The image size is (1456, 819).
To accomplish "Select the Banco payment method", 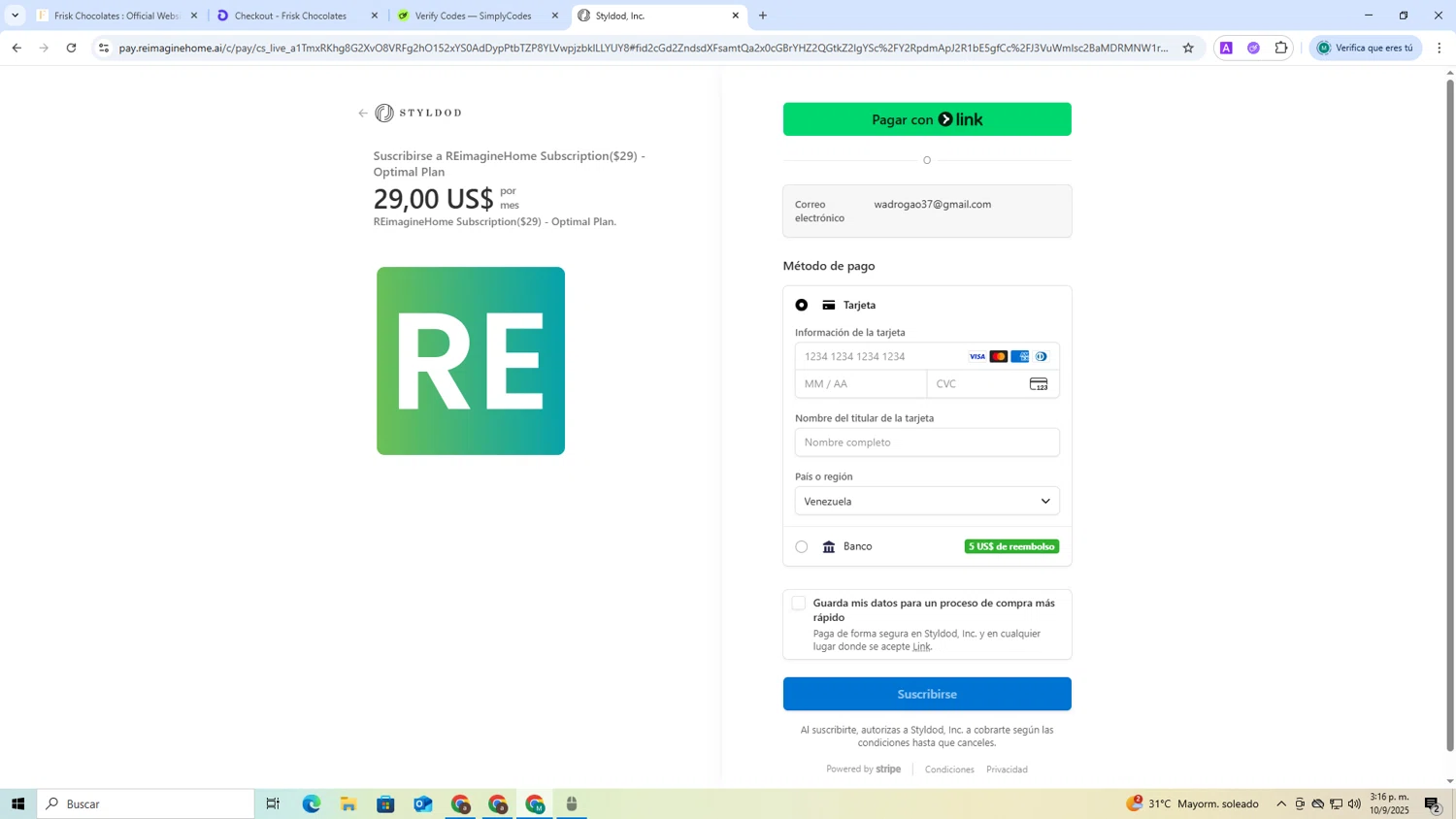I will point(802,547).
